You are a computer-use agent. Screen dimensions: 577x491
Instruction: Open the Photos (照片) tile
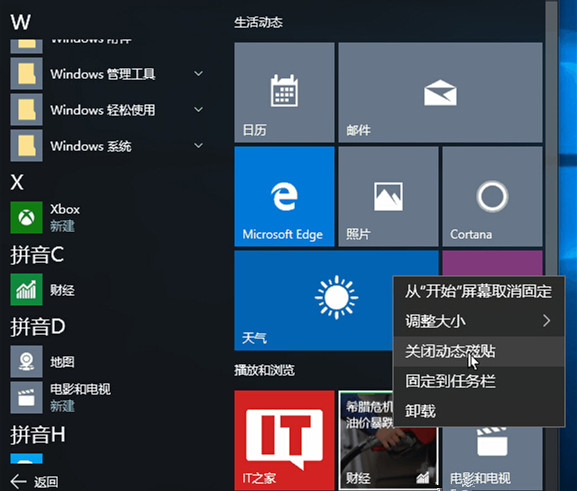click(388, 196)
